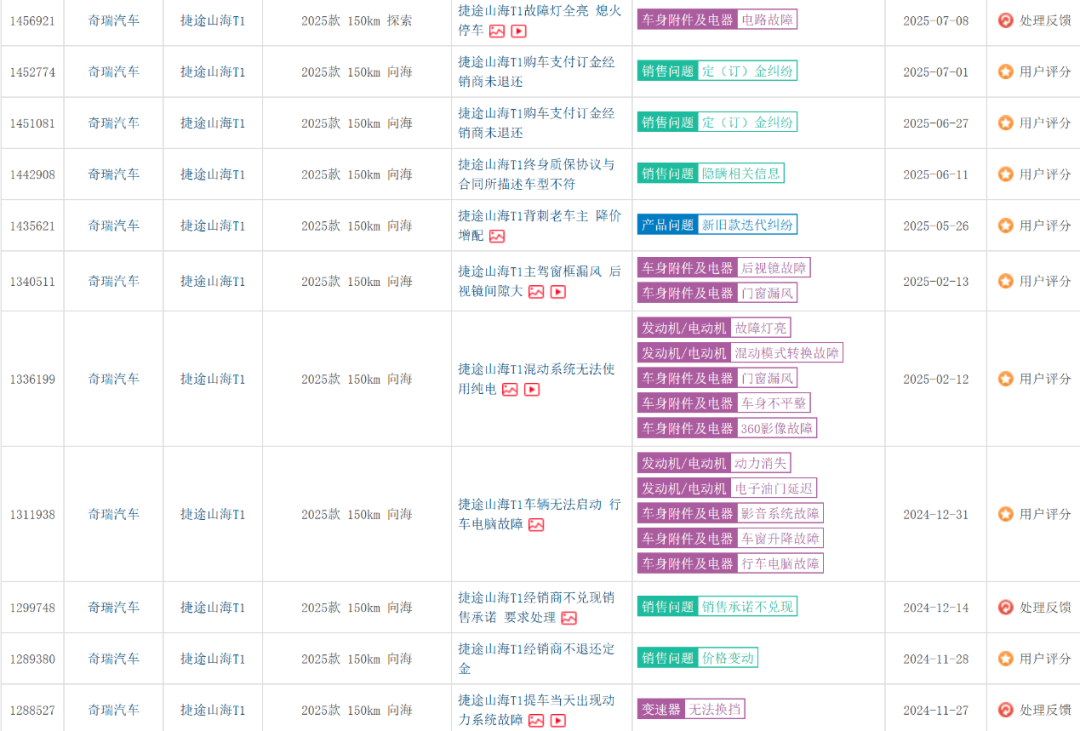Play video for 主驾窗框漏风 complaint
The height and width of the screenshot is (731, 1080).
tap(558, 292)
